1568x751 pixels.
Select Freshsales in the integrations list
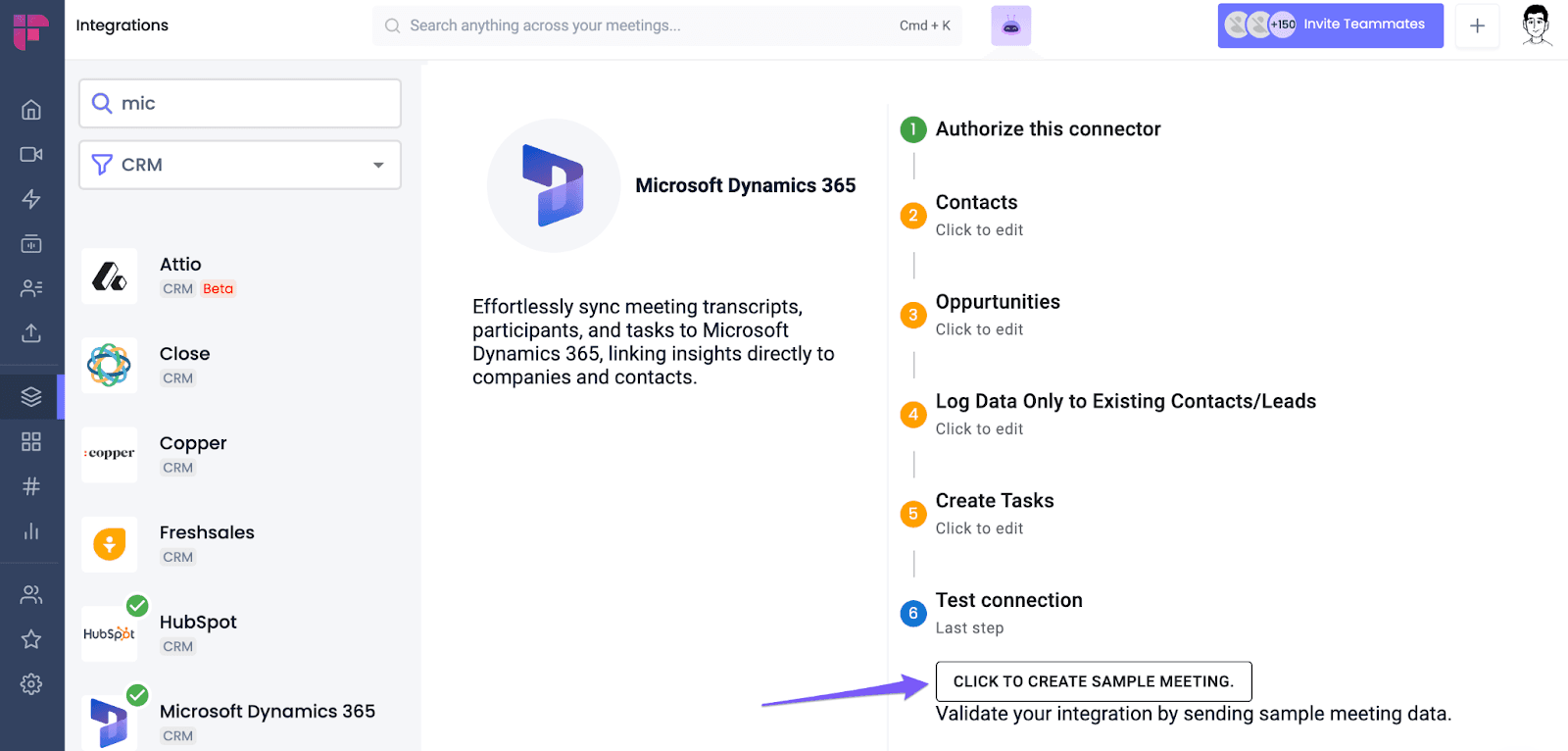coord(207,532)
